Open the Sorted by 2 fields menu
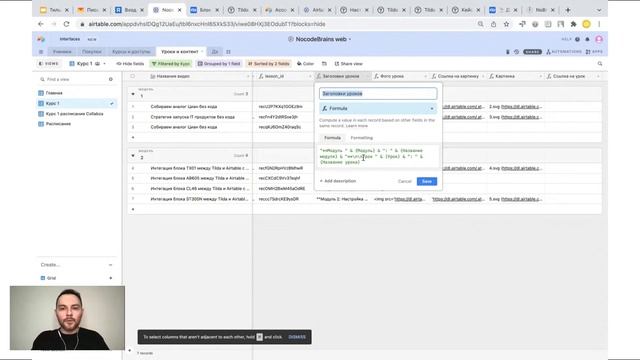The width and height of the screenshot is (640, 360). pos(269,64)
